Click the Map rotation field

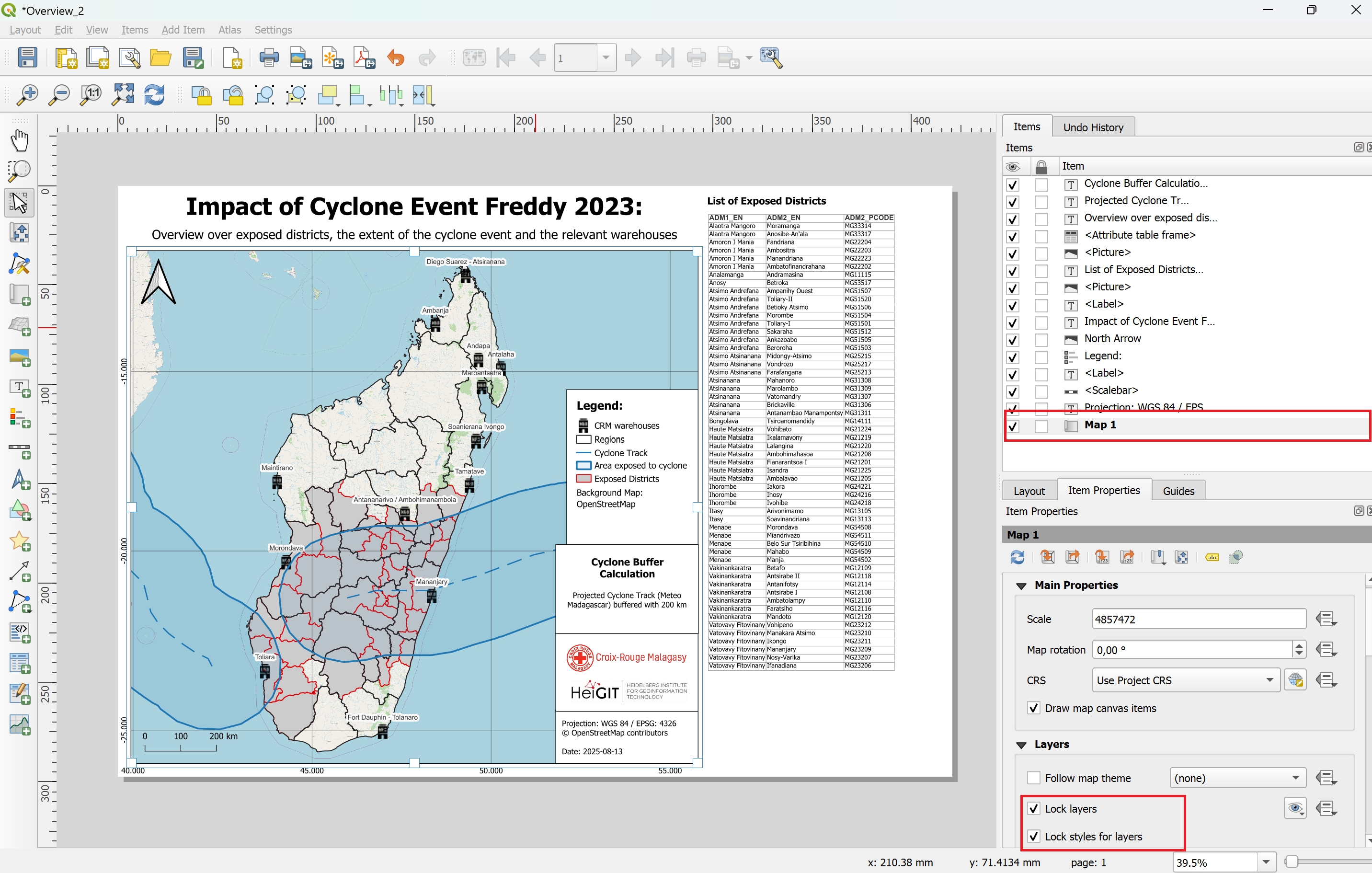click(1192, 649)
